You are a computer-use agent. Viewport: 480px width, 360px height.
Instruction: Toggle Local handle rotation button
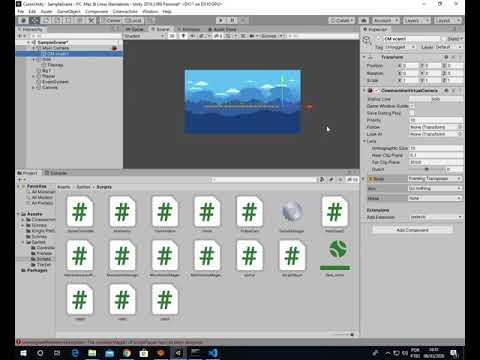pos(133,20)
